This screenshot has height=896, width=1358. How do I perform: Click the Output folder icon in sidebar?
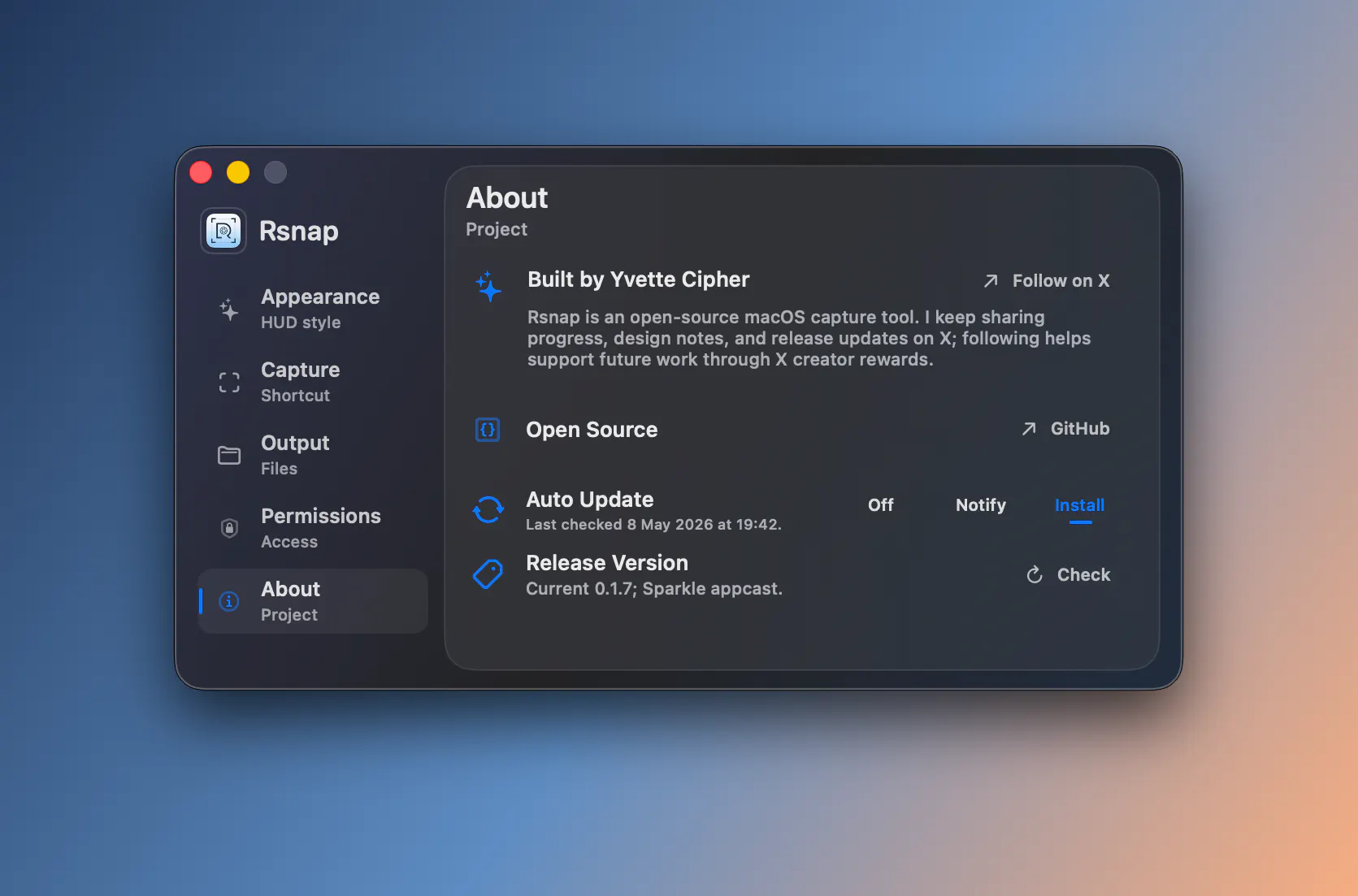tap(229, 455)
